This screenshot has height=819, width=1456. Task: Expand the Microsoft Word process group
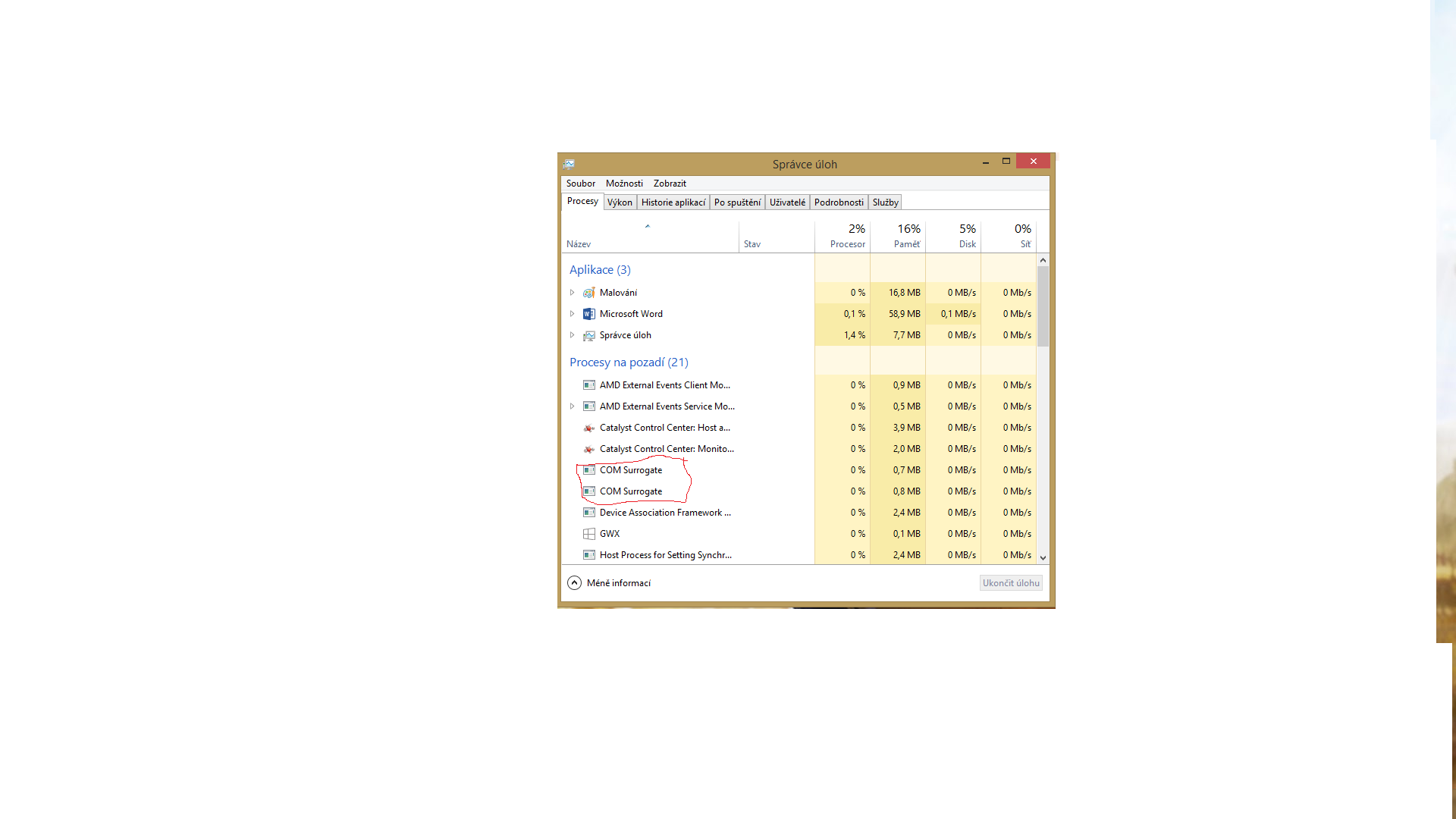[x=573, y=314]
